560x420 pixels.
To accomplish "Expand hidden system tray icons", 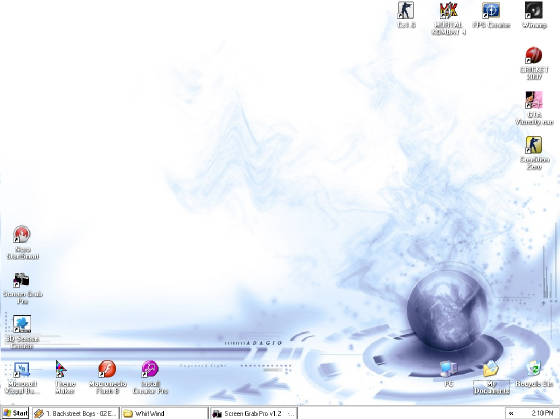I will [511, 414].
